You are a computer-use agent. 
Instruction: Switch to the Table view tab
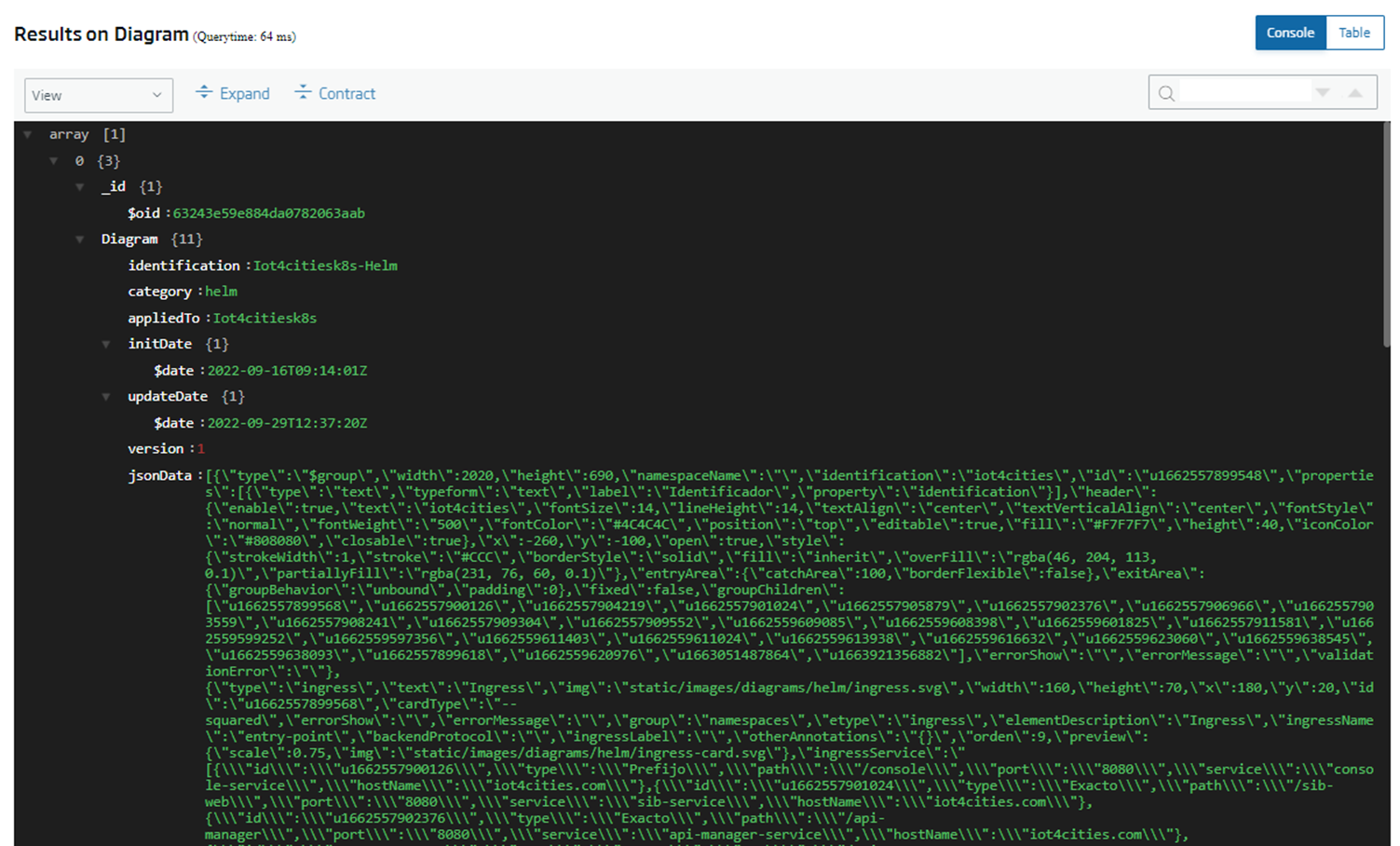click(1354, 32)
